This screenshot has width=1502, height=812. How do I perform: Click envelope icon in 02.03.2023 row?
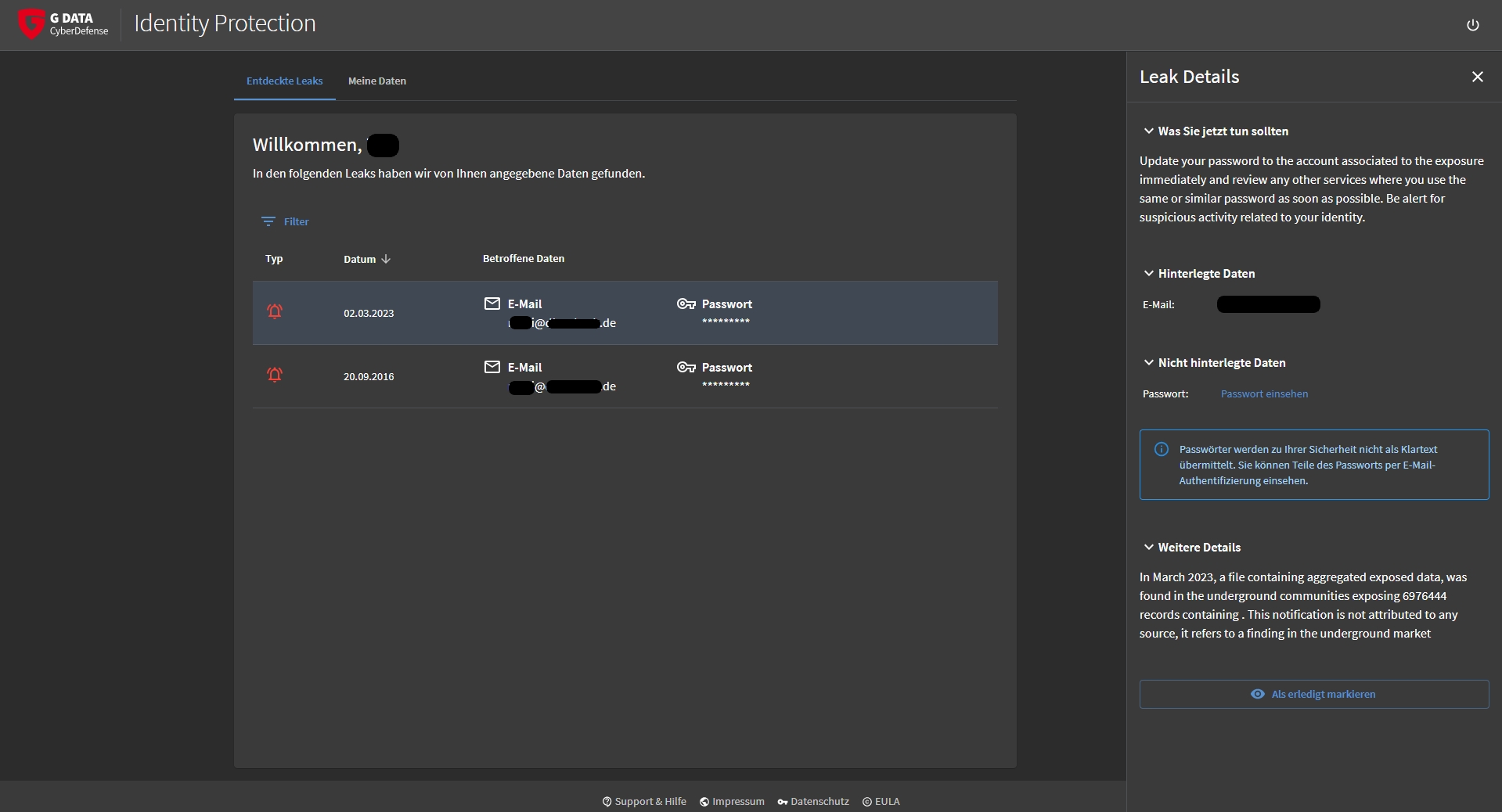click(492, 304)
